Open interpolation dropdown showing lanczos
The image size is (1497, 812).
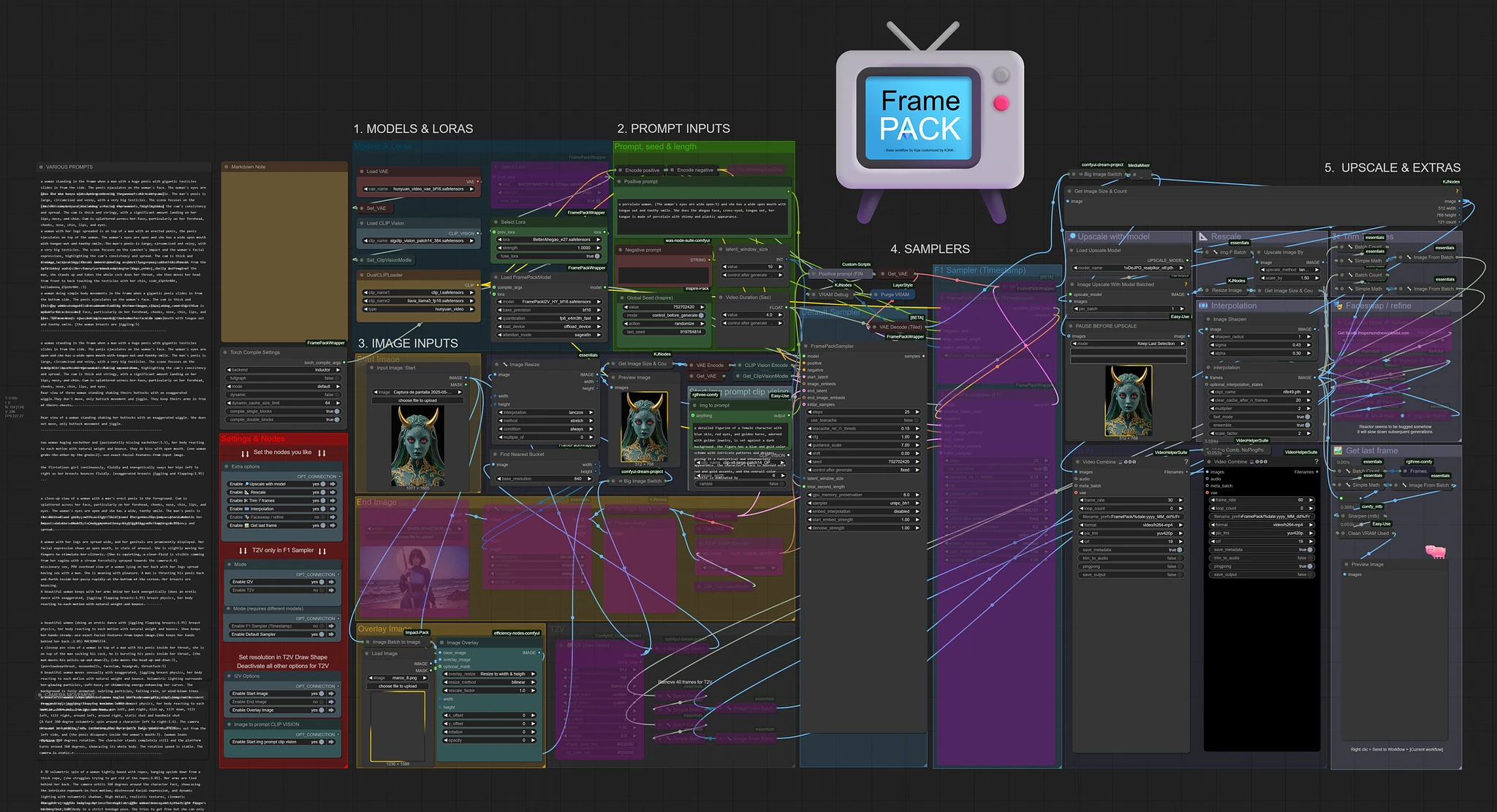point(545,413)
